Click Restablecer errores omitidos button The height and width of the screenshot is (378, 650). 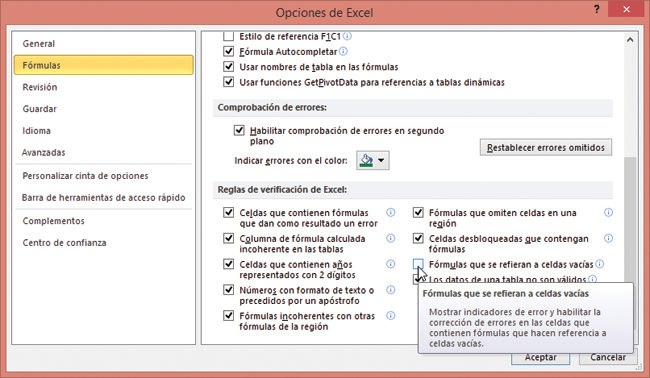tap(546, 148)
